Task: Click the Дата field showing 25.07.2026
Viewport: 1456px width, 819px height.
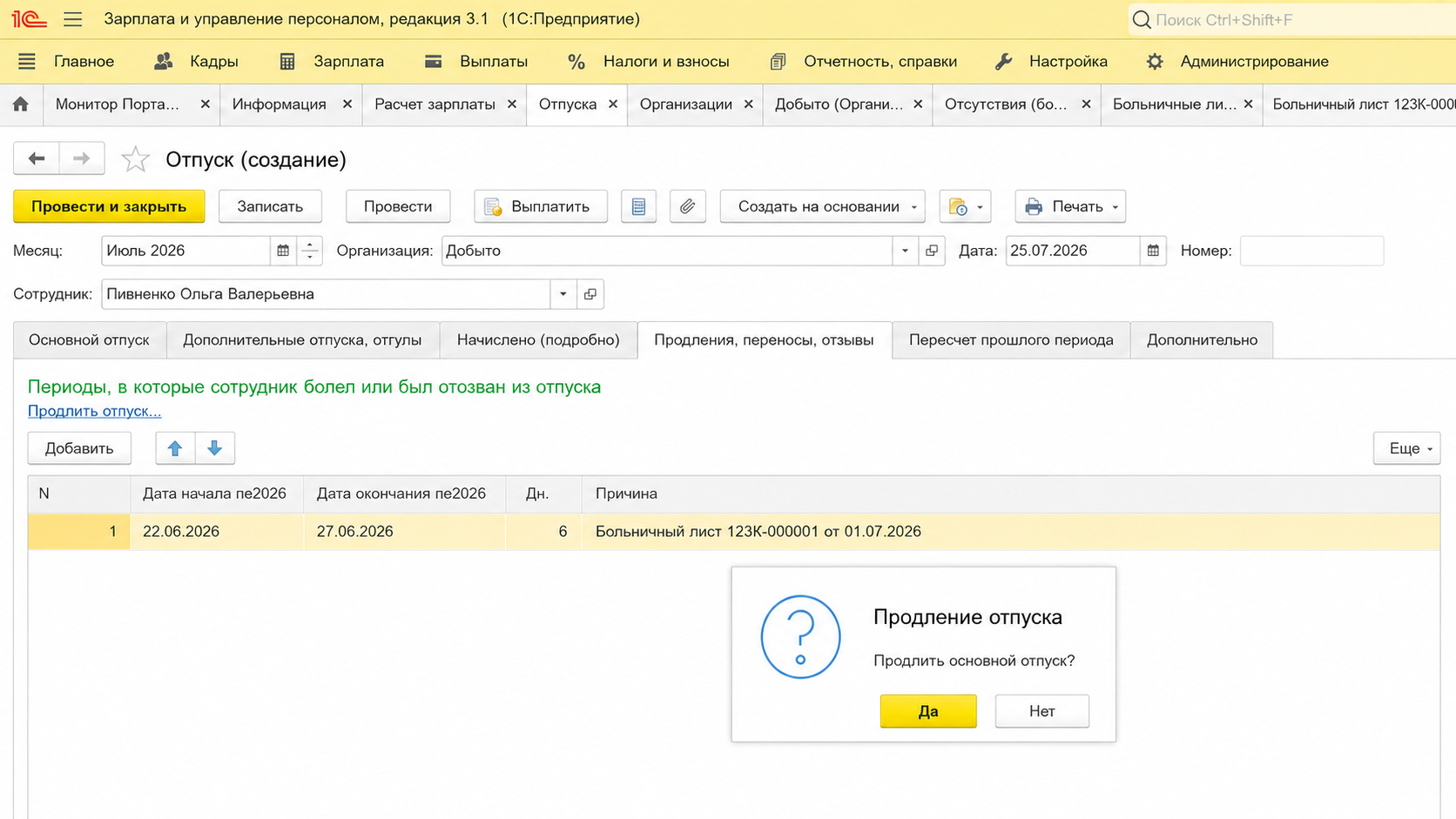Action: coord(1073,251)
